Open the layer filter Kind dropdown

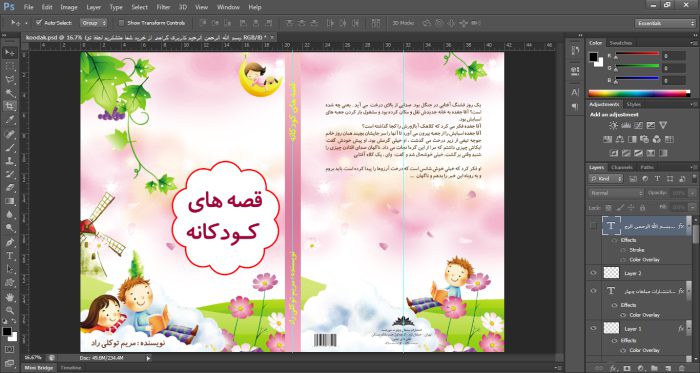point(606,179)
